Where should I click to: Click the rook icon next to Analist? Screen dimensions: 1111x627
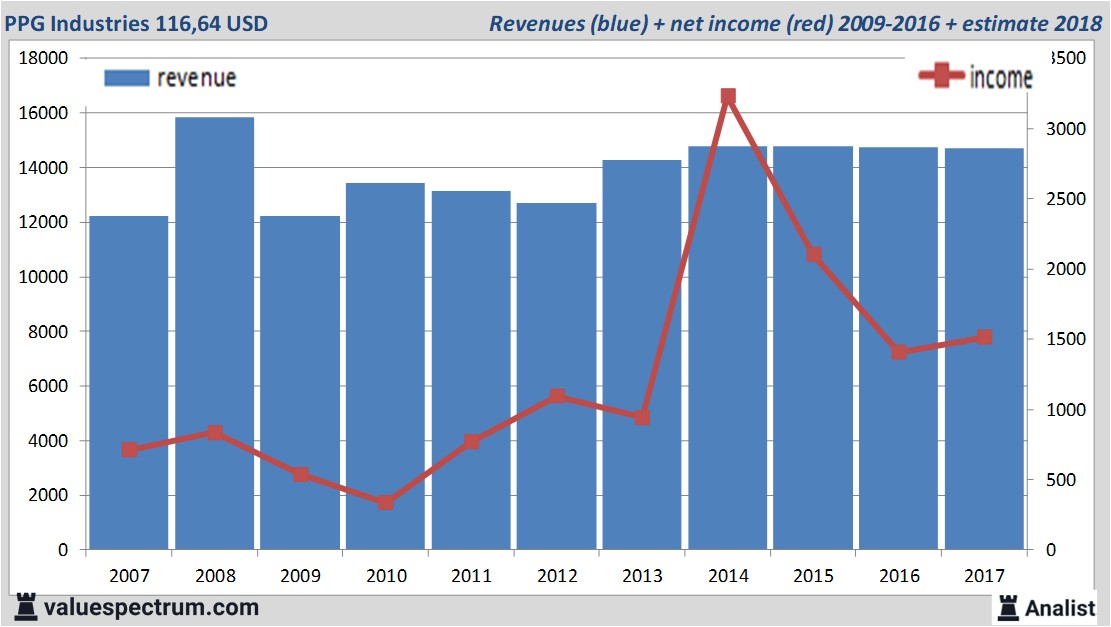(1008, 607)
